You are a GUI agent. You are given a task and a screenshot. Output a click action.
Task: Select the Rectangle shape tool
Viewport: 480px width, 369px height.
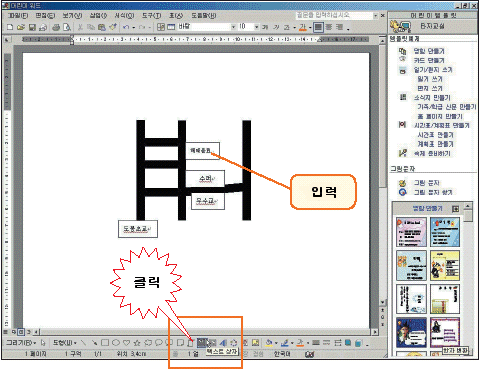105,342
